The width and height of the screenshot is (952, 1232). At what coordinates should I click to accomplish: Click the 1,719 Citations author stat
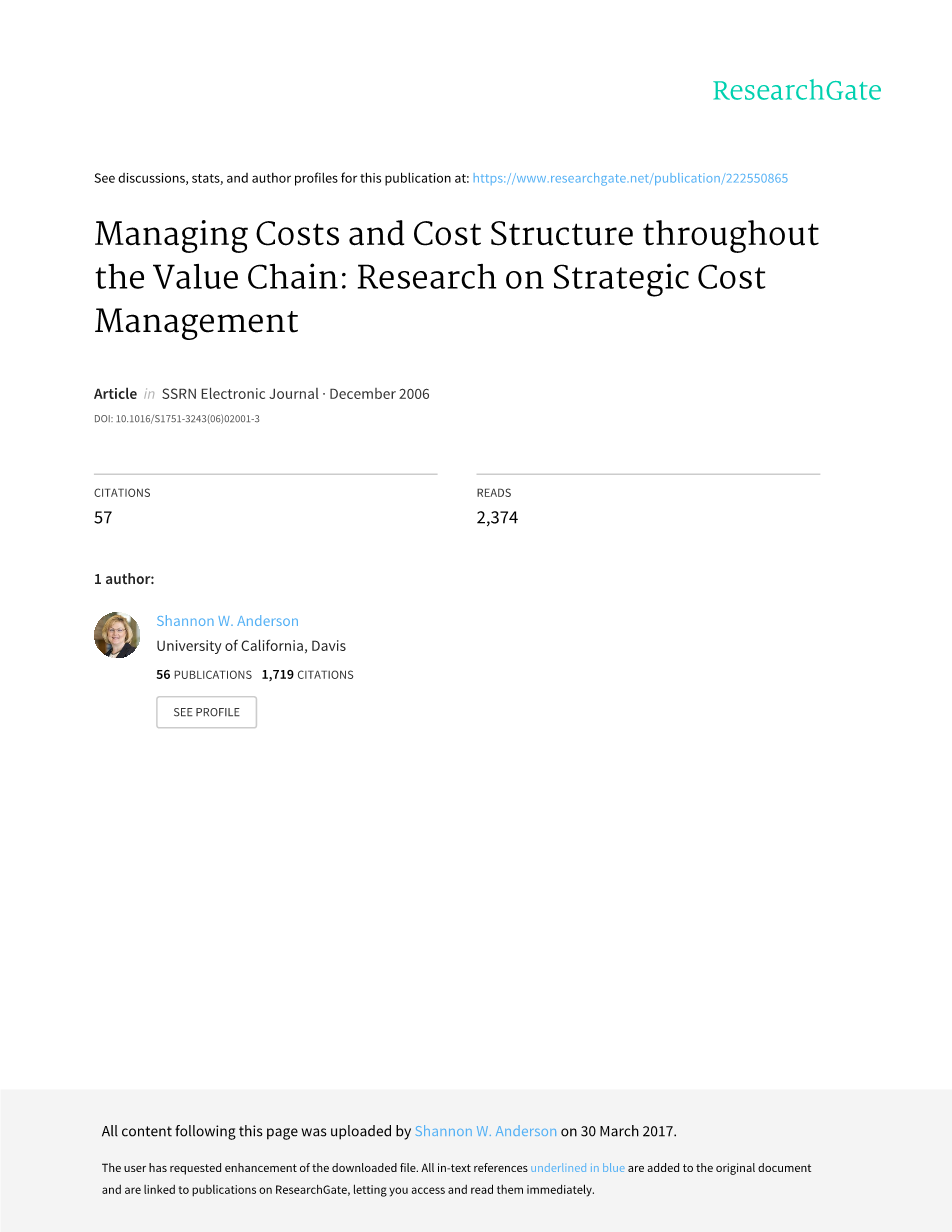(x=307, y=675)
